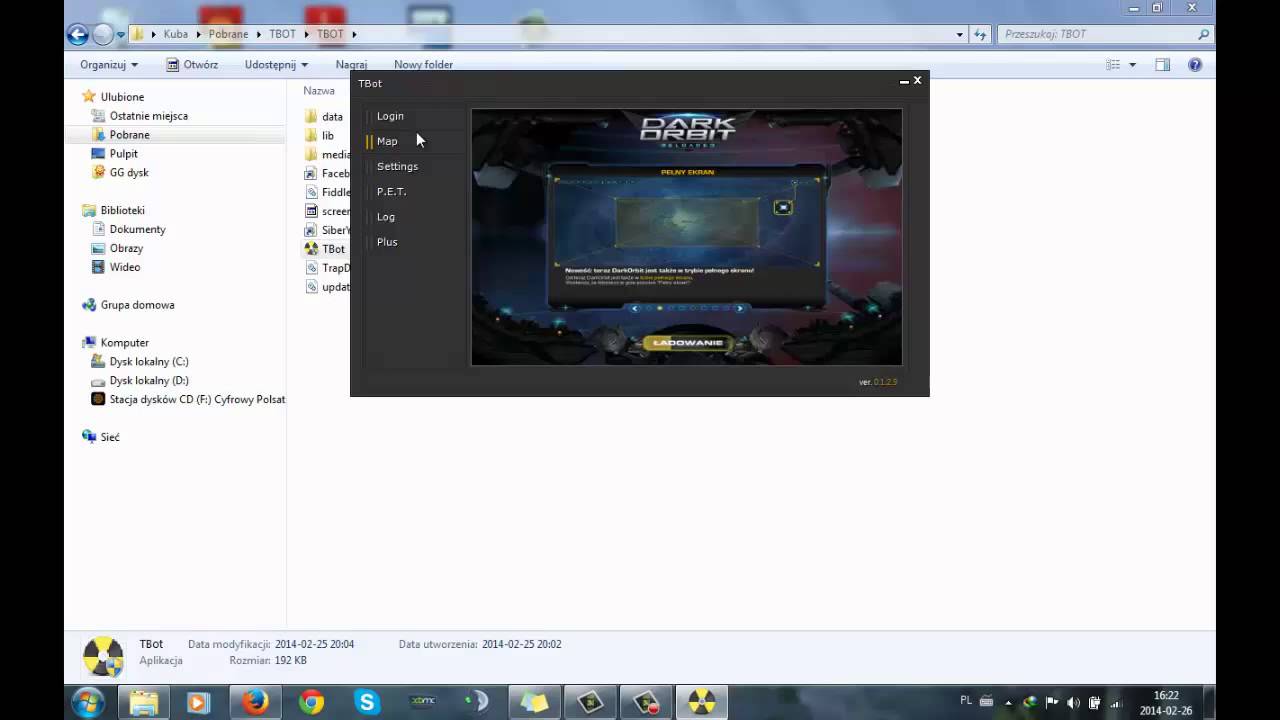Click the fullscreen icon in DarkOrbit preview
1280x720 pixels.
pos(783,207)
